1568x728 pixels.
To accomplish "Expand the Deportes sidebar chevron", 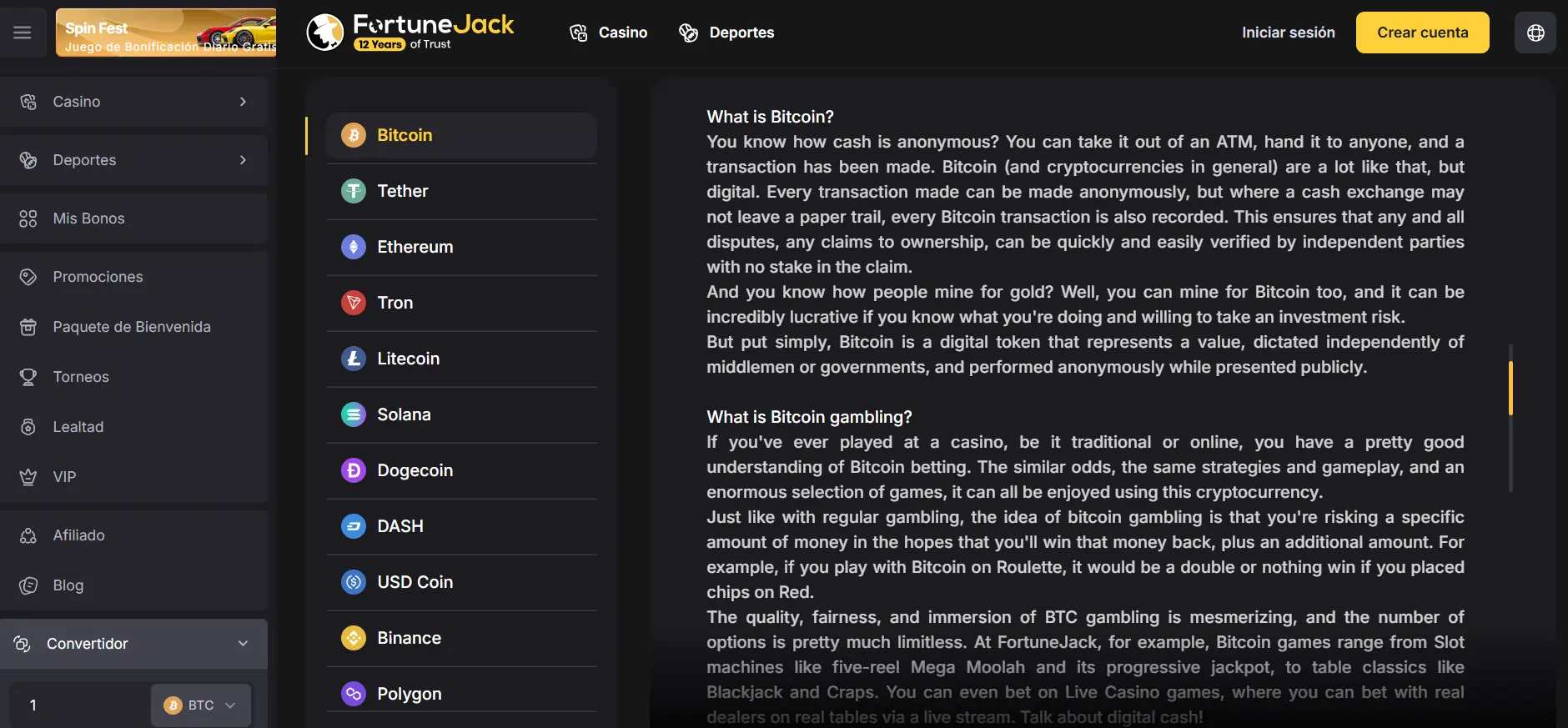I will pos(243,160).
